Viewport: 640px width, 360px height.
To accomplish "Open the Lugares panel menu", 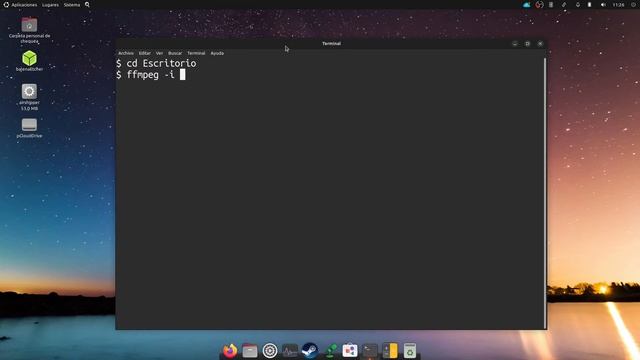I will click(x=50, y=5).
